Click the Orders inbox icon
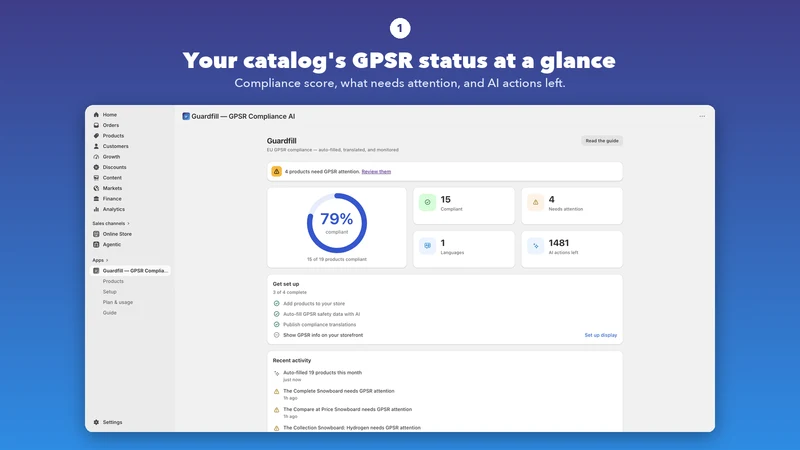 (96, 125)
